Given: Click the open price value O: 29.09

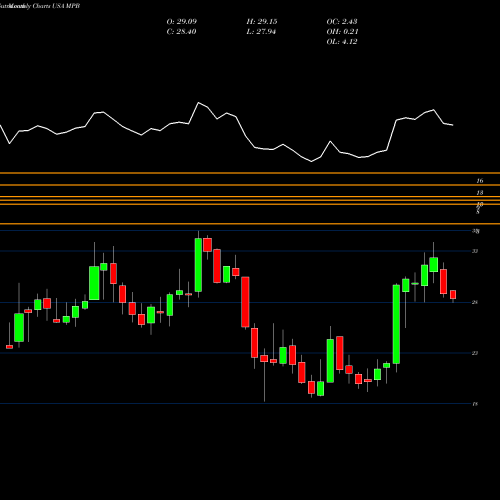Looking at the screenshot, I should point(182,22).
